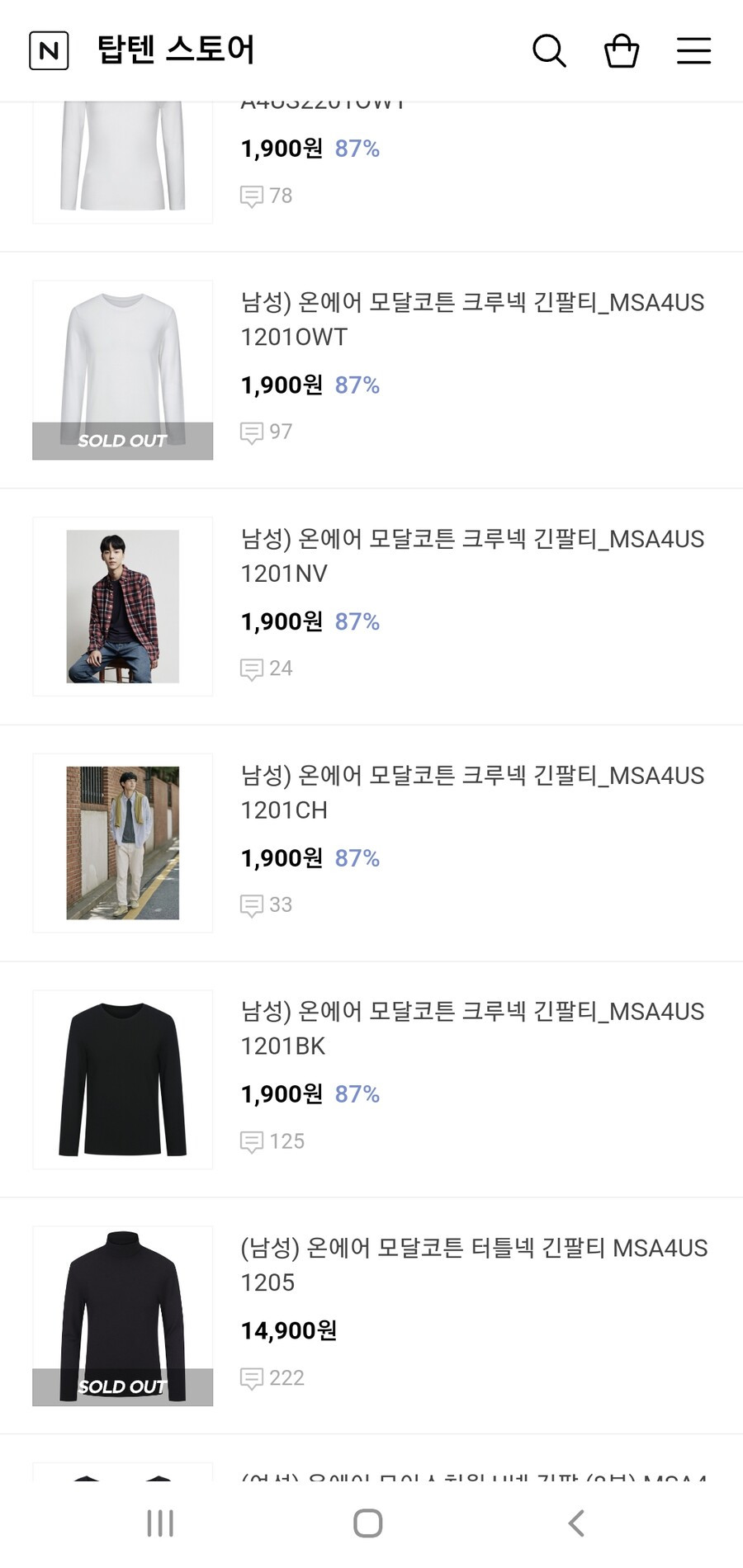Tap the search magnifier icon
The width and height of the screenshot is (743, 1568).
[x=549, y=50]
